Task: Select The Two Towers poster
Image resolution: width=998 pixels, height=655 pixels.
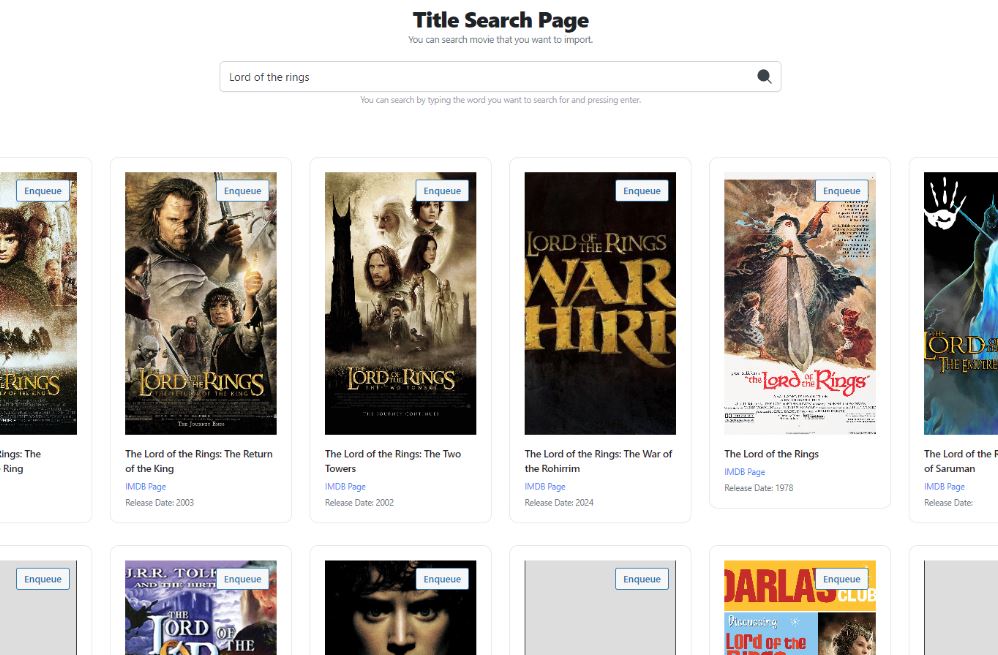Action: [400, 304]
